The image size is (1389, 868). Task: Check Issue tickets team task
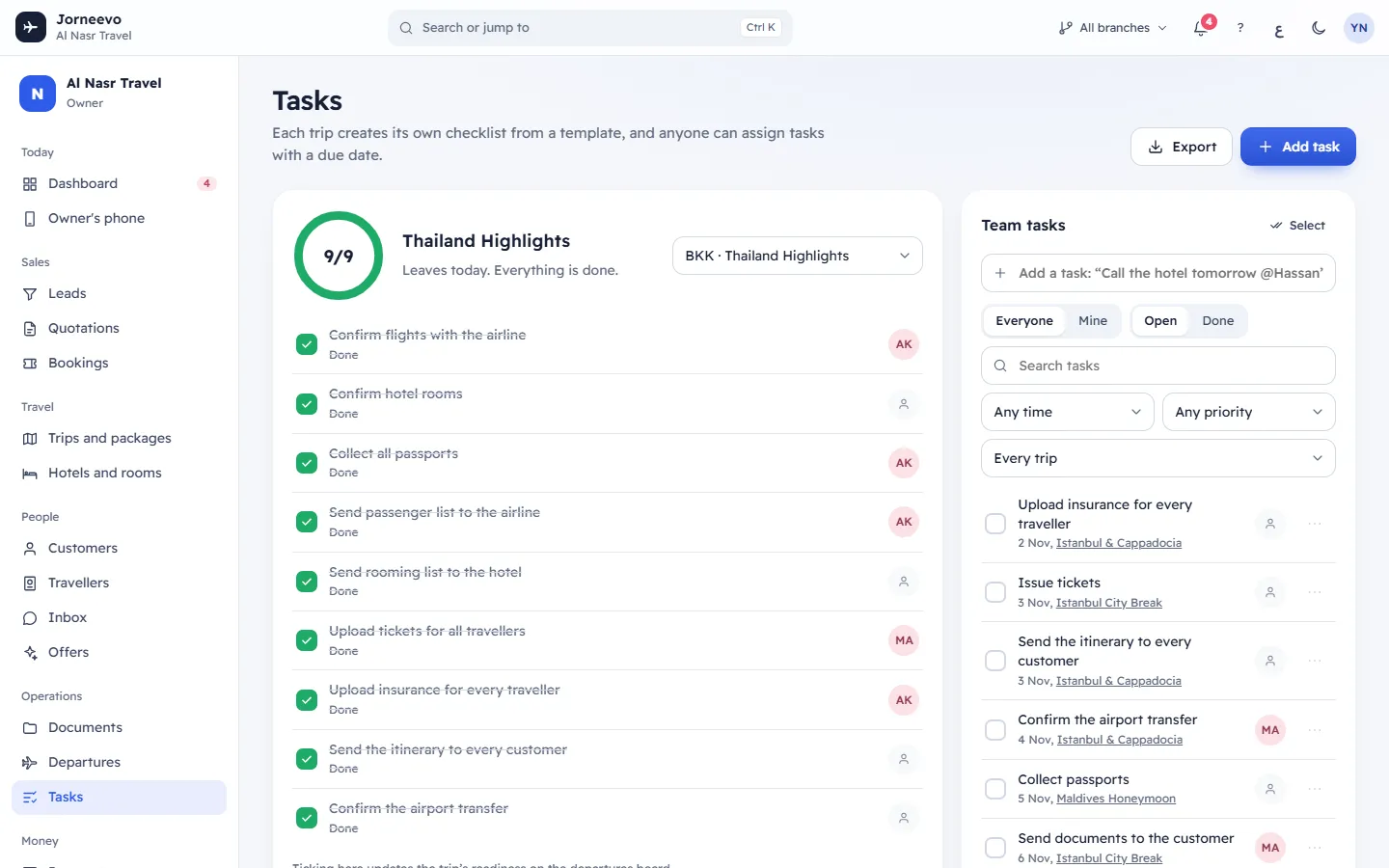[995, 592]
